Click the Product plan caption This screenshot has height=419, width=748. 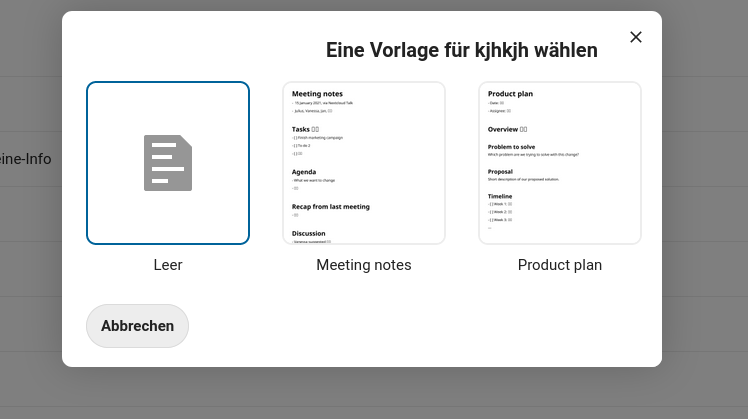[x=560, y=265]
